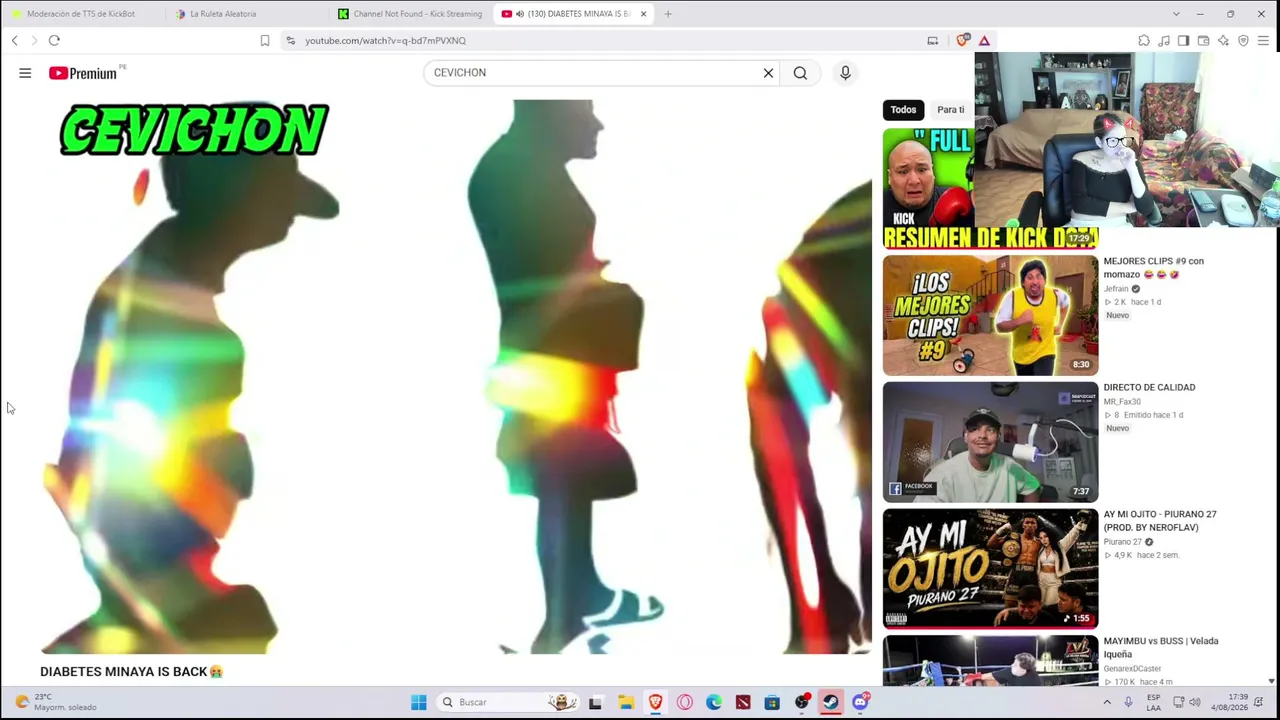The width and height of the screenshot is (1280, 720).
Task: Visit the MR_Fax30 channel link
Action: [x=1122, y=402]
